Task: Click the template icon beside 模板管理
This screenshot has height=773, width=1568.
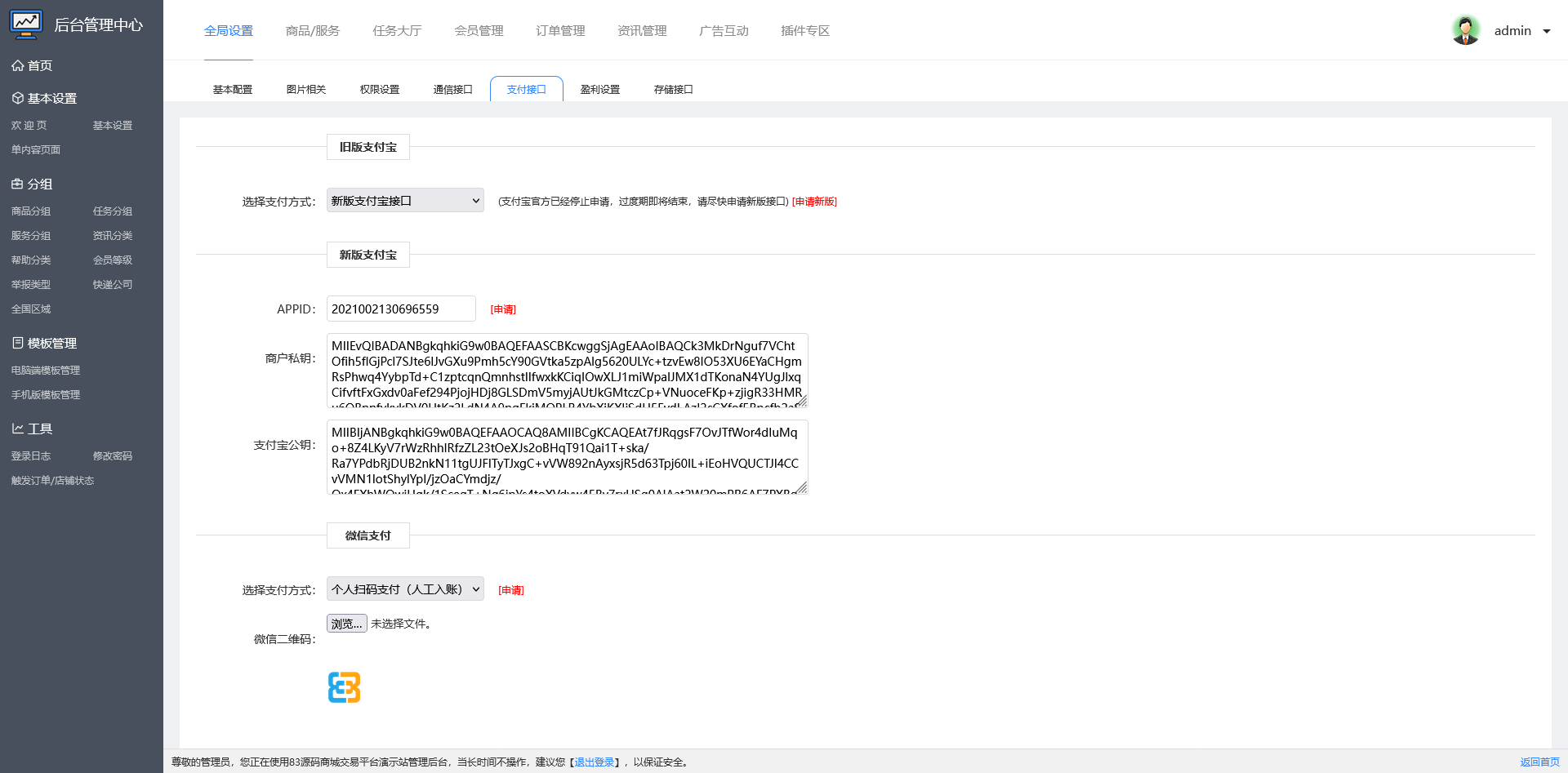Action: click(x=17, y=343)
